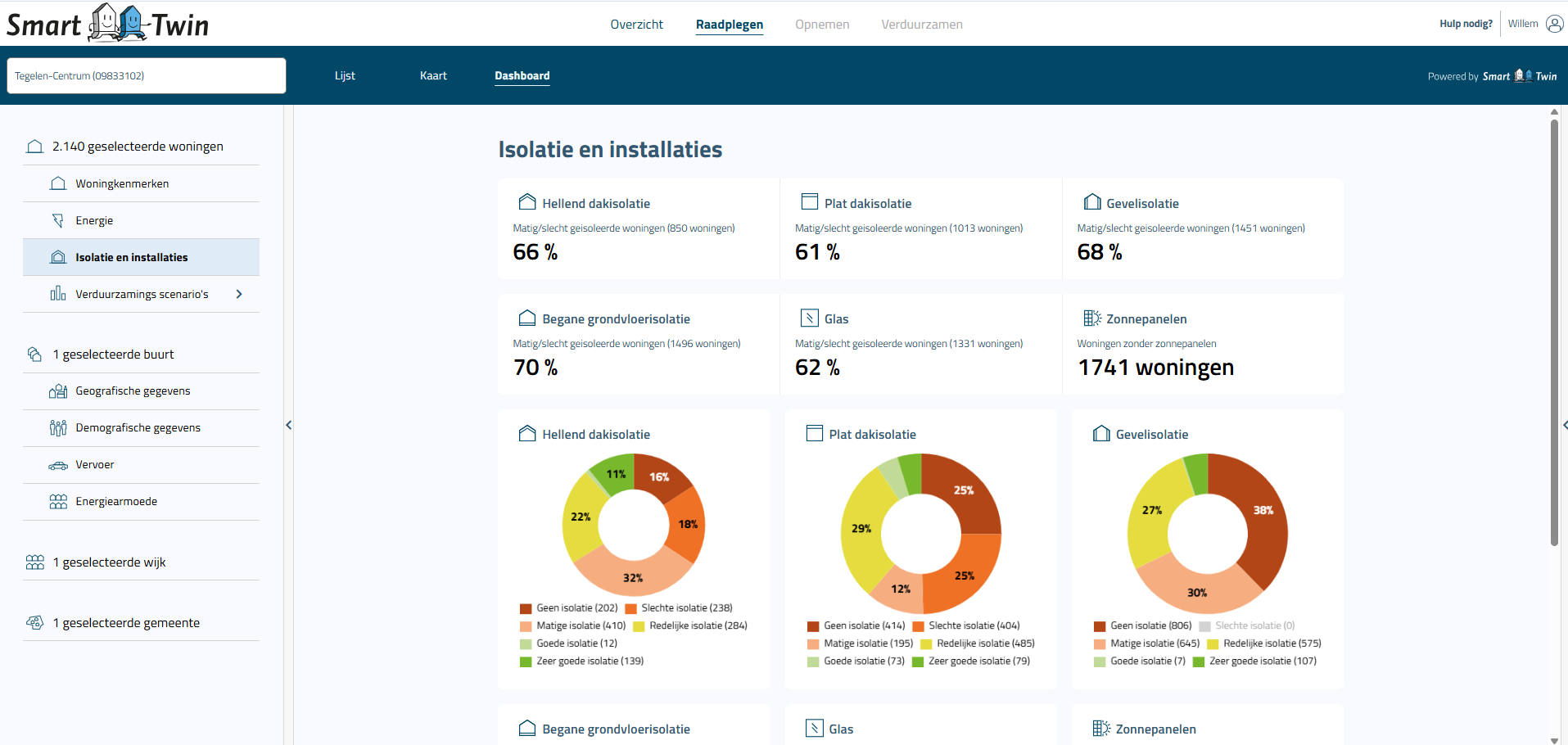This screenshot has height=745, width=1568.
Task: Open the user profile icon next to Willem
Action: [1554, 24]
